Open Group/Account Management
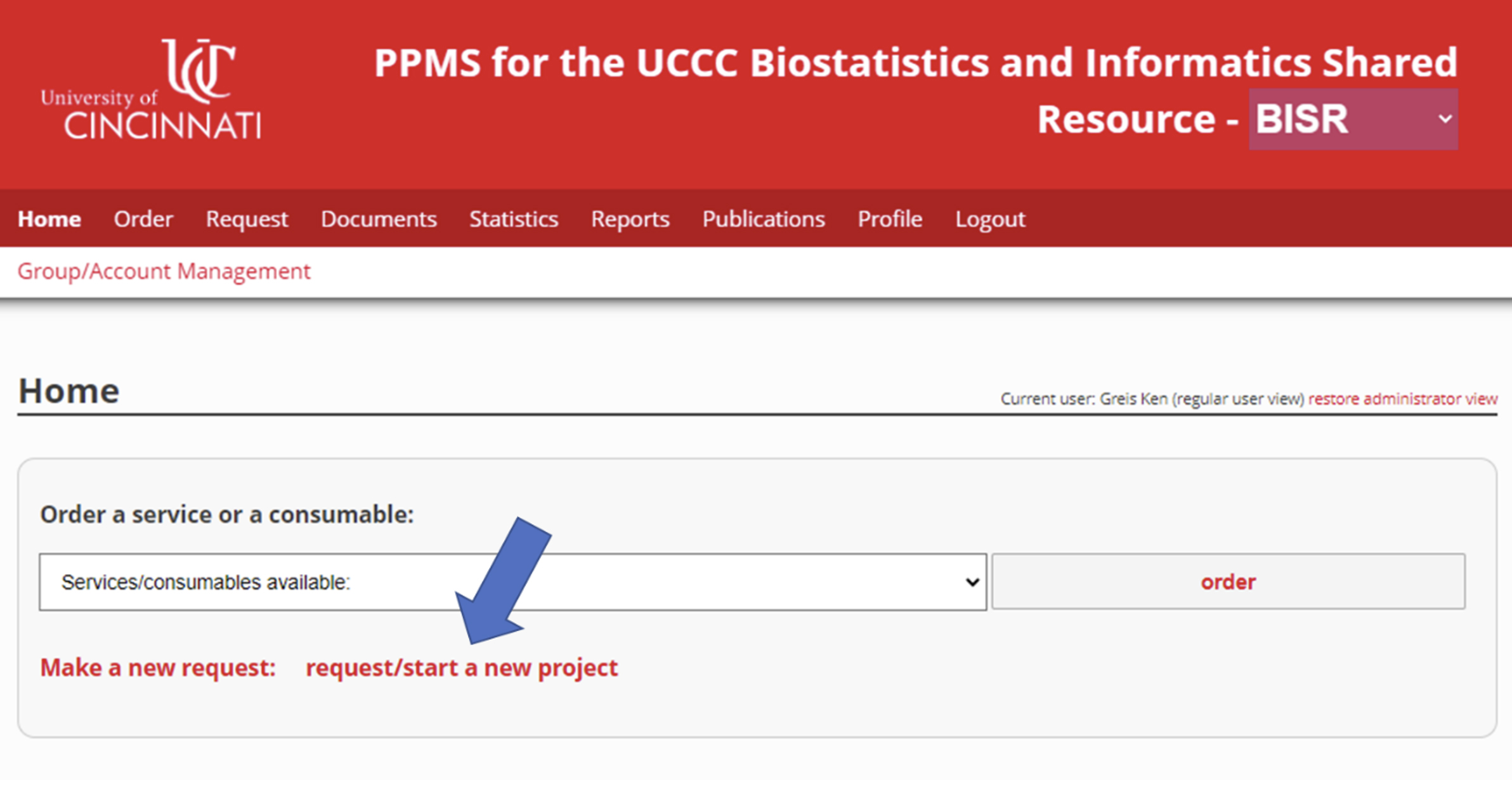This screenshot has width=1512, height=785. click(x=164, y=271)
